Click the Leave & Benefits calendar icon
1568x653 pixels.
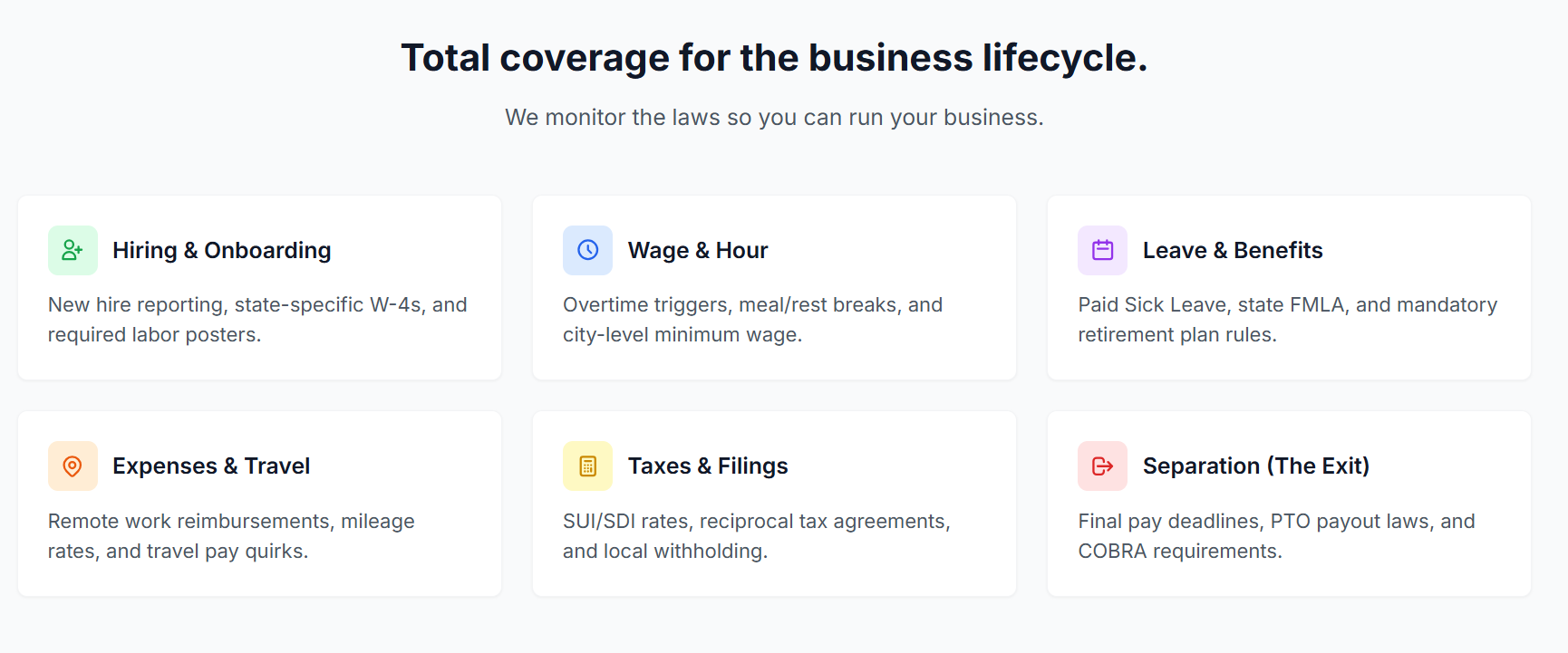pyautogui.click(x=1102, y=250)
